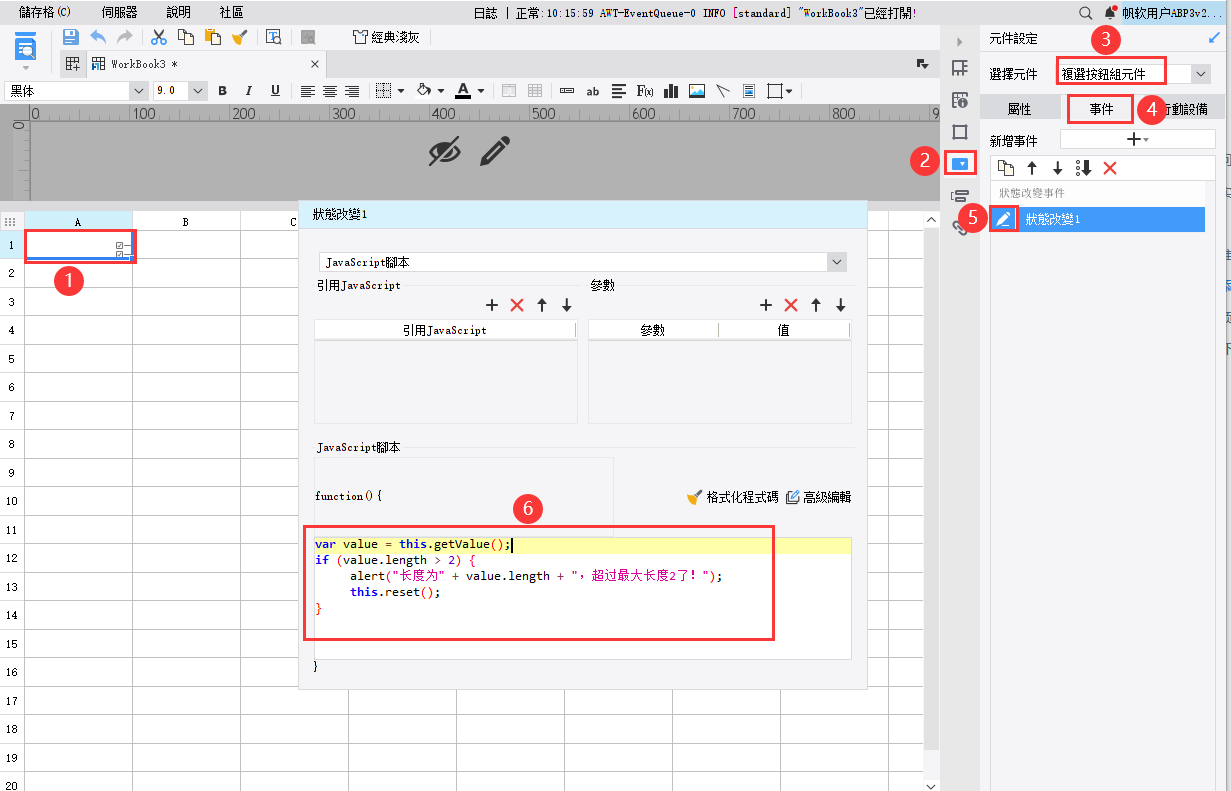Image resolution: width=1231 pixels, height=791 pixels.
Task: Open widget settings icon in side strip
Action: coord(960,163)
